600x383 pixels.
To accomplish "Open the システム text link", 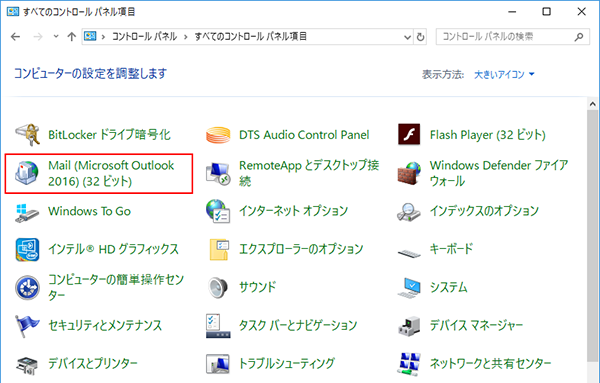I will point(448,287).
